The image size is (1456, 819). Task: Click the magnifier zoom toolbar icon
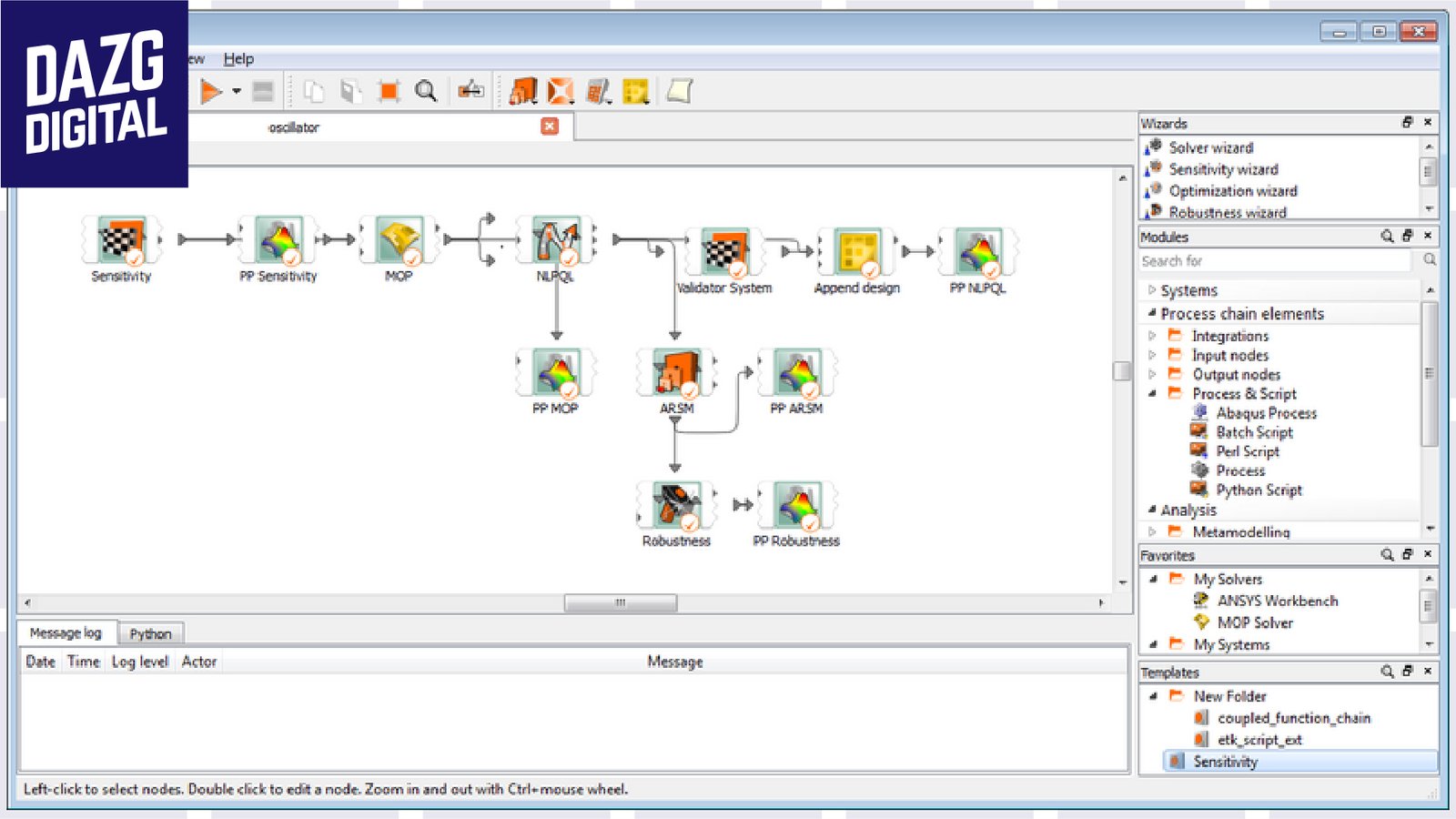click(425, 91)
